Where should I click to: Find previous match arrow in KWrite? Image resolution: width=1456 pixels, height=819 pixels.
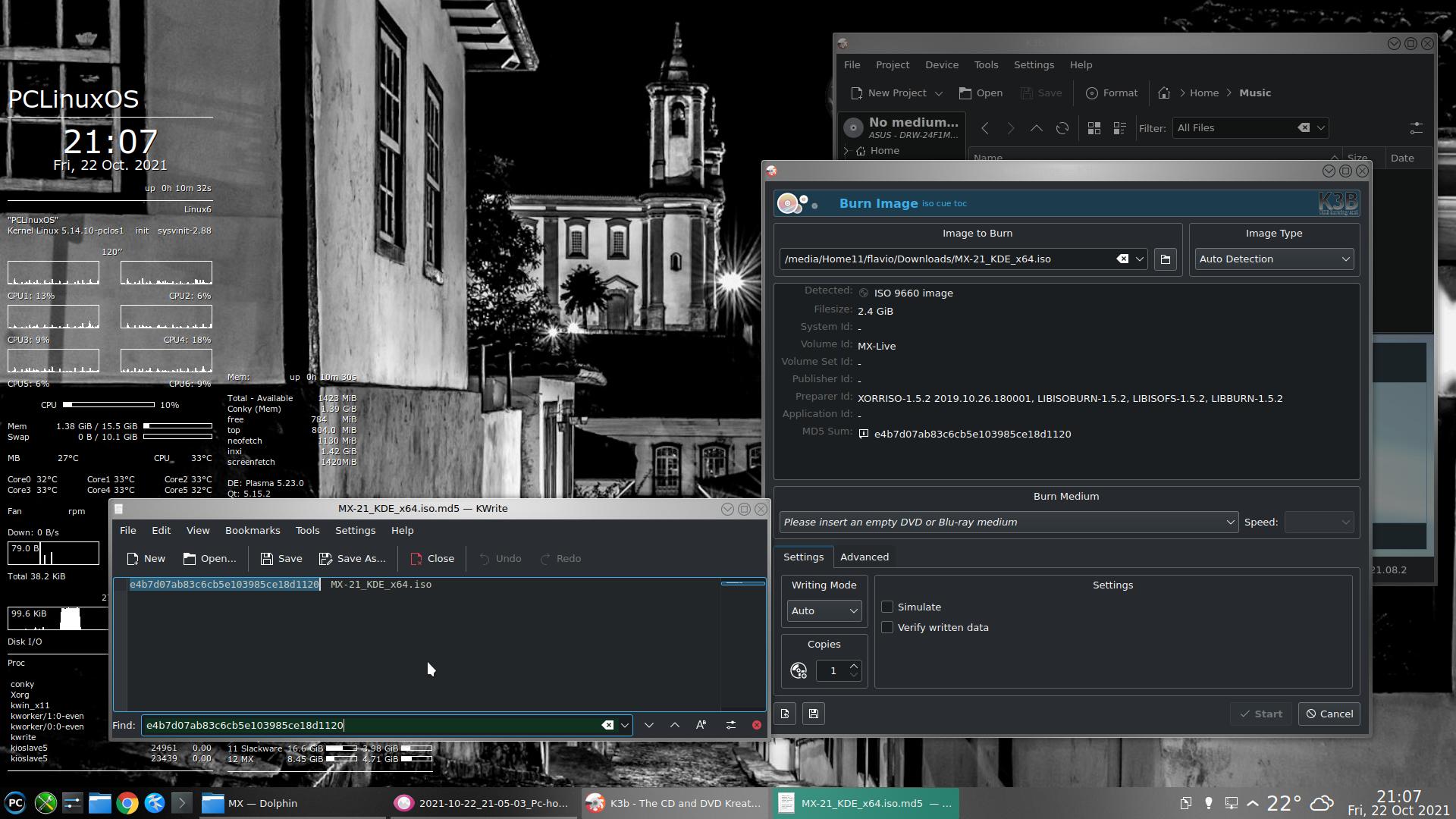675,726
